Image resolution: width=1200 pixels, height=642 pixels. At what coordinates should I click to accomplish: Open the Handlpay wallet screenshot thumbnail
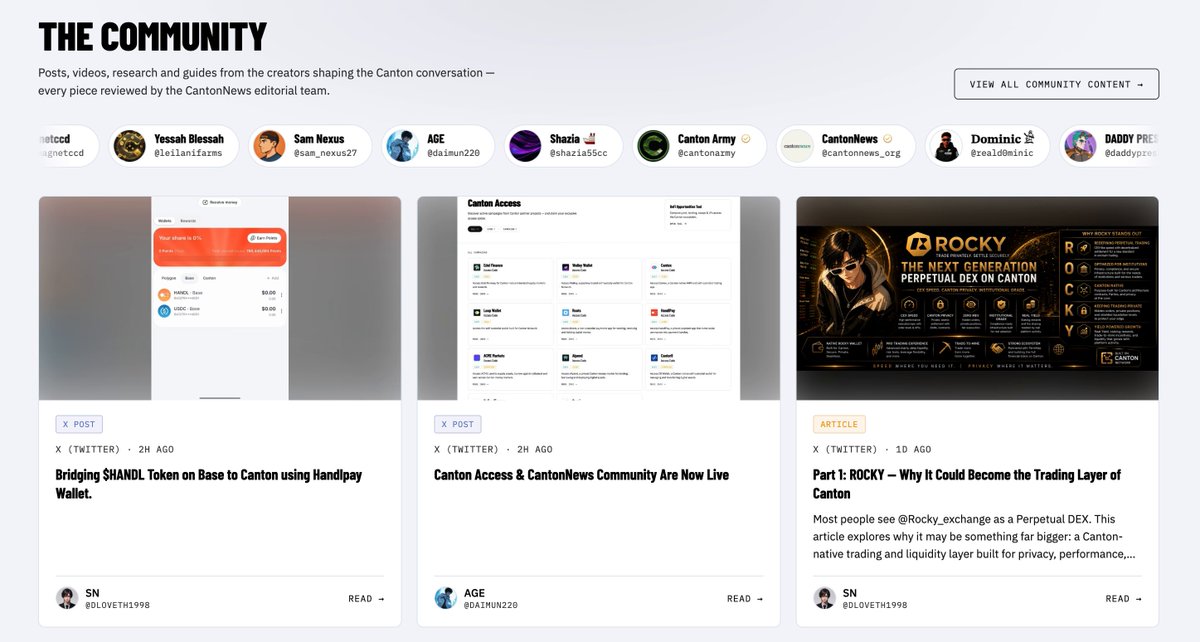220,298
